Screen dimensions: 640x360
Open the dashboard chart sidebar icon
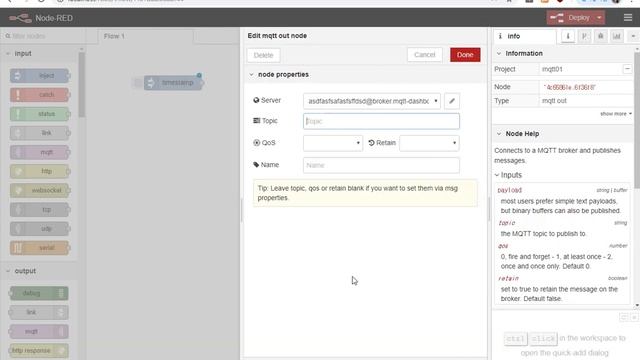pos(617,36)
